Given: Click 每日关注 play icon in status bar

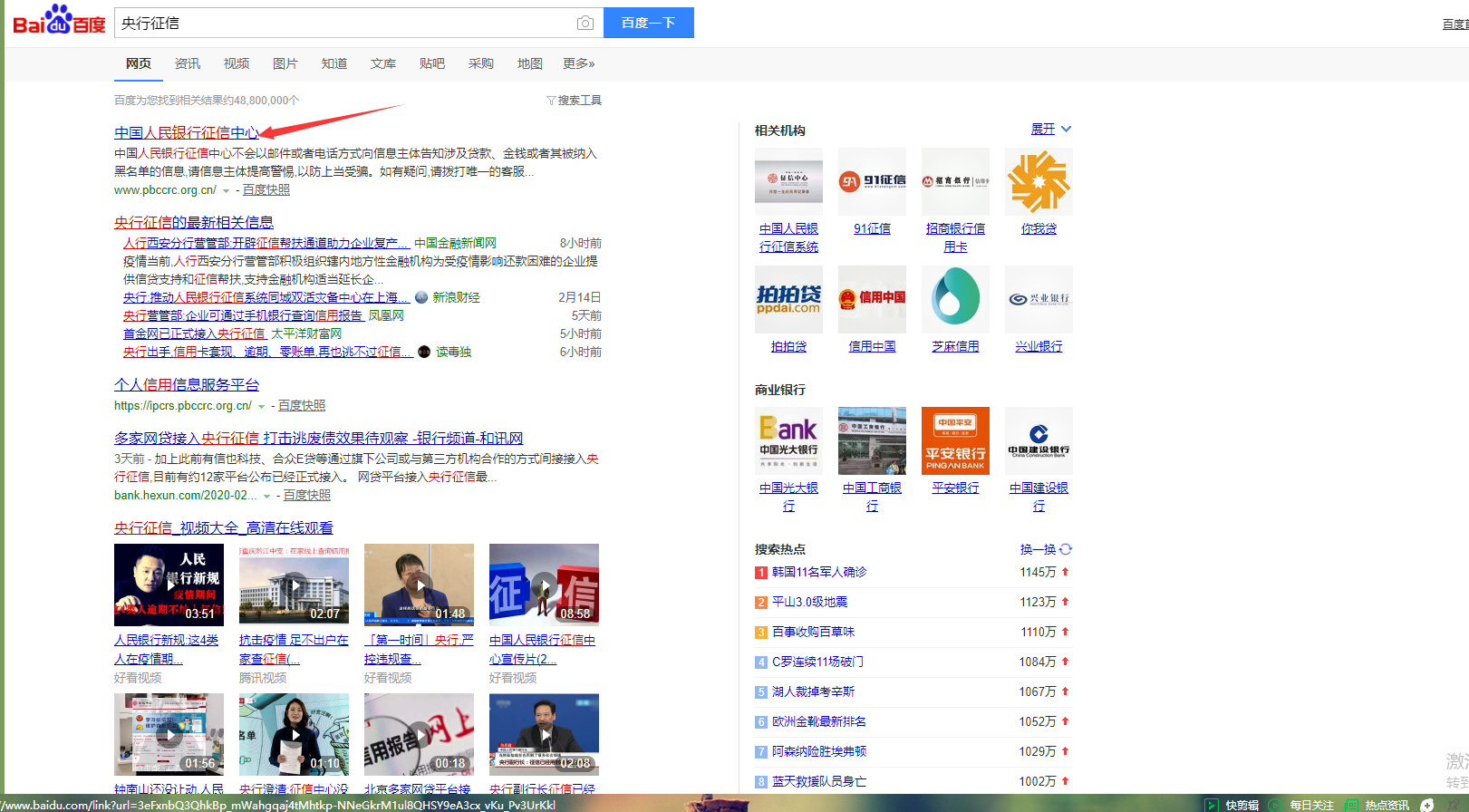Looking at the screenshot, I should click(1275, 805).
